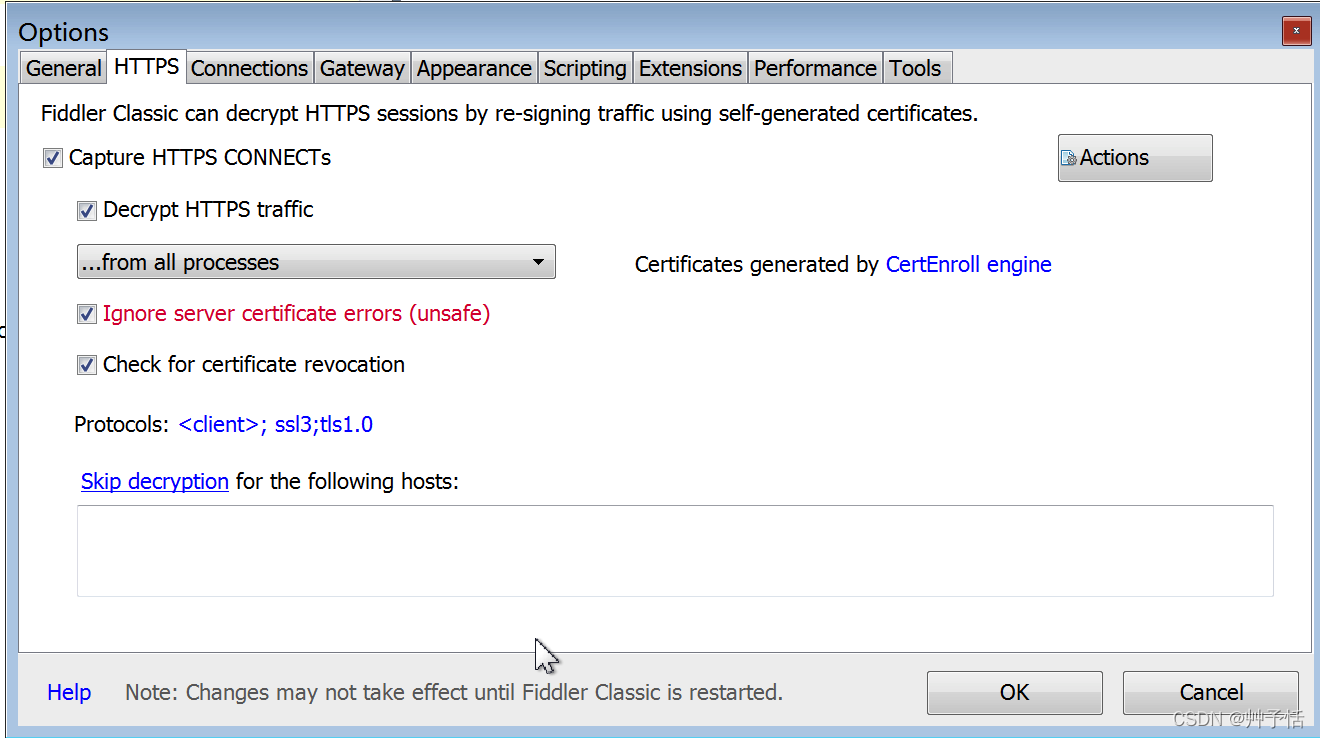The height and width of the screenshot is (738, 1320).
Task: Select the HTTPS tab
Action: 146,66
